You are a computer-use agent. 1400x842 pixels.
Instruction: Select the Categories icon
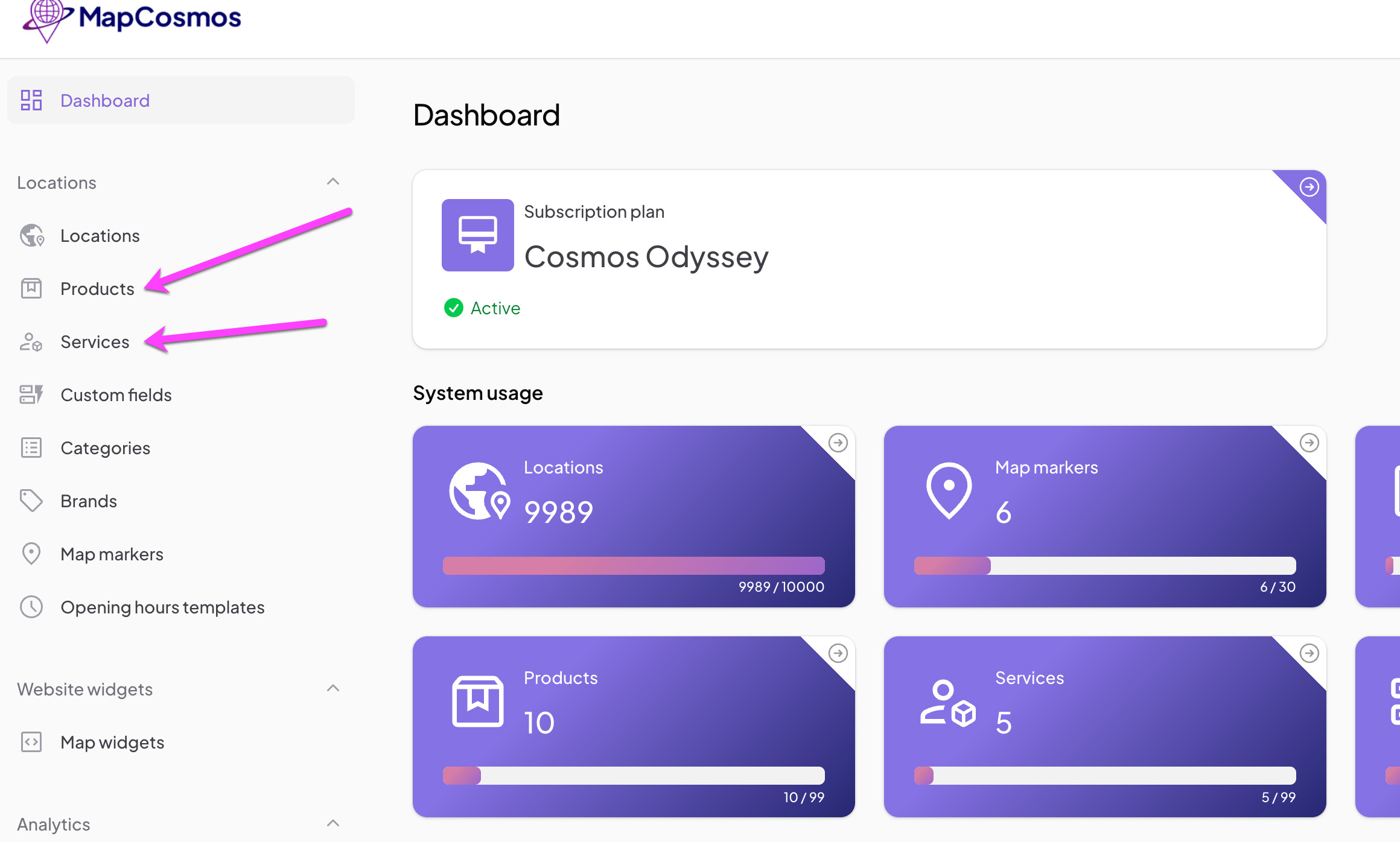tap(31, 448)
